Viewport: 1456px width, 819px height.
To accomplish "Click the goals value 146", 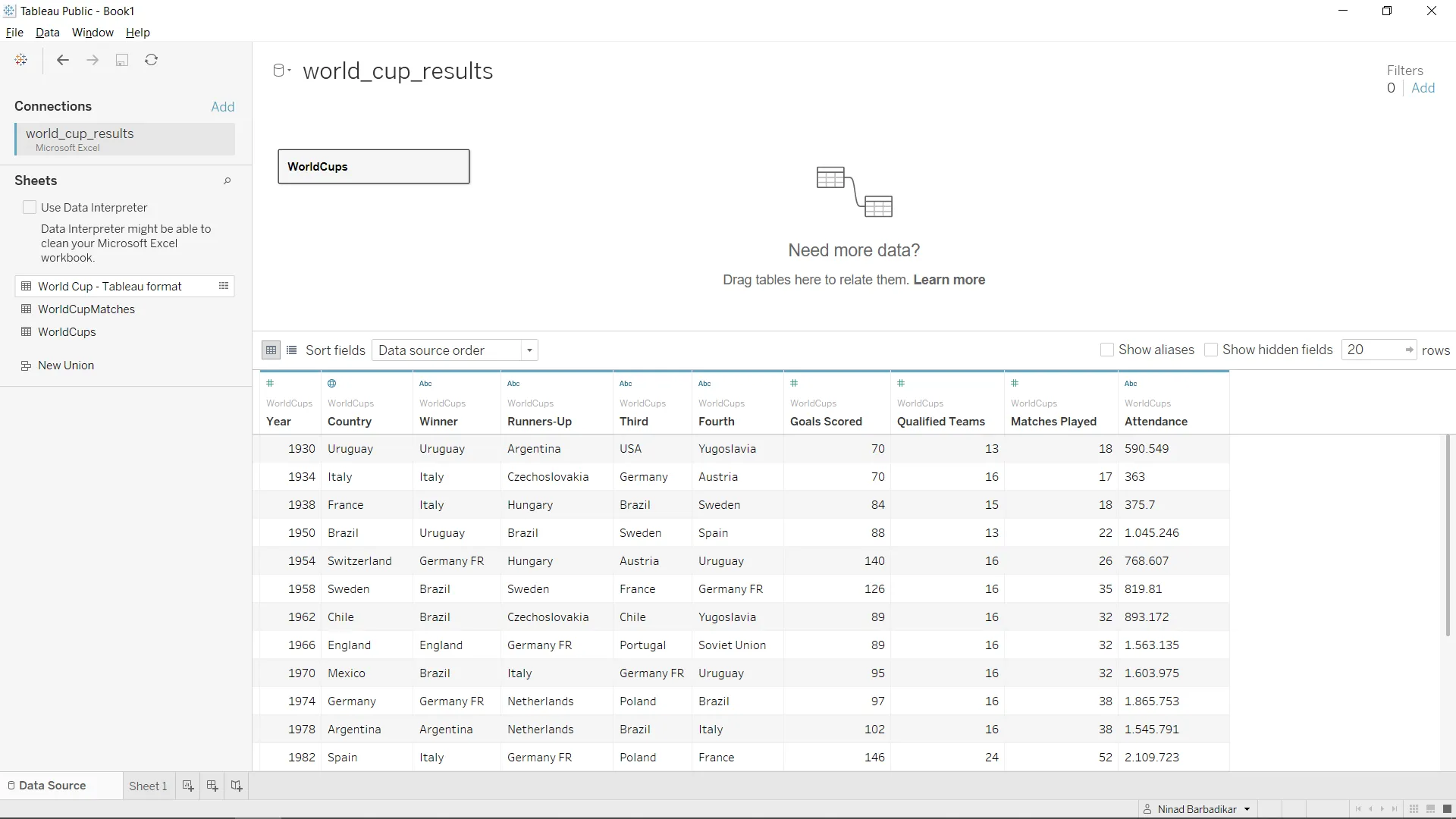I will pos(874,758).
